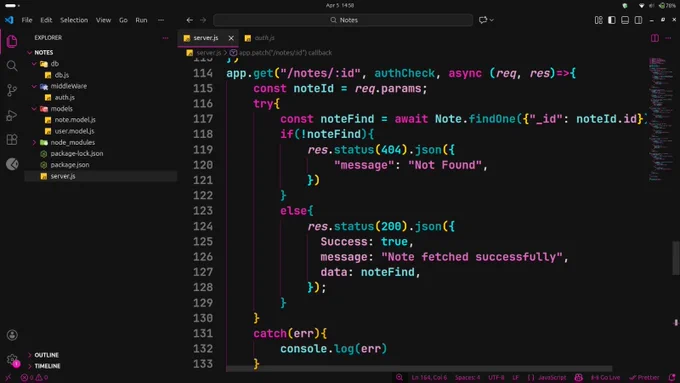Viewport: 680px width, 383px height.
Task: Open the File menu
Action: coord(27,20)
